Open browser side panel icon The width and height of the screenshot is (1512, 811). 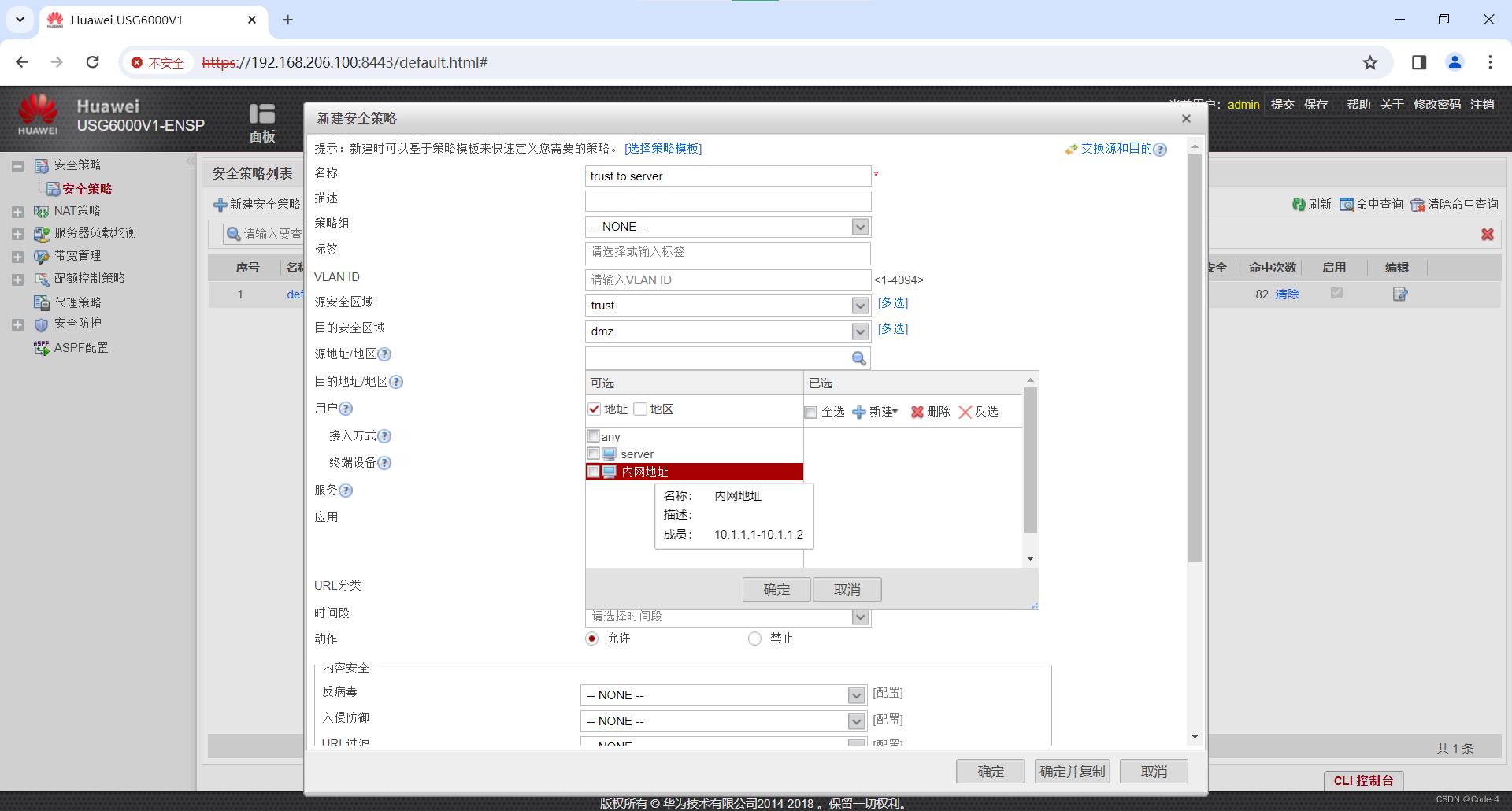(1419, 62)
